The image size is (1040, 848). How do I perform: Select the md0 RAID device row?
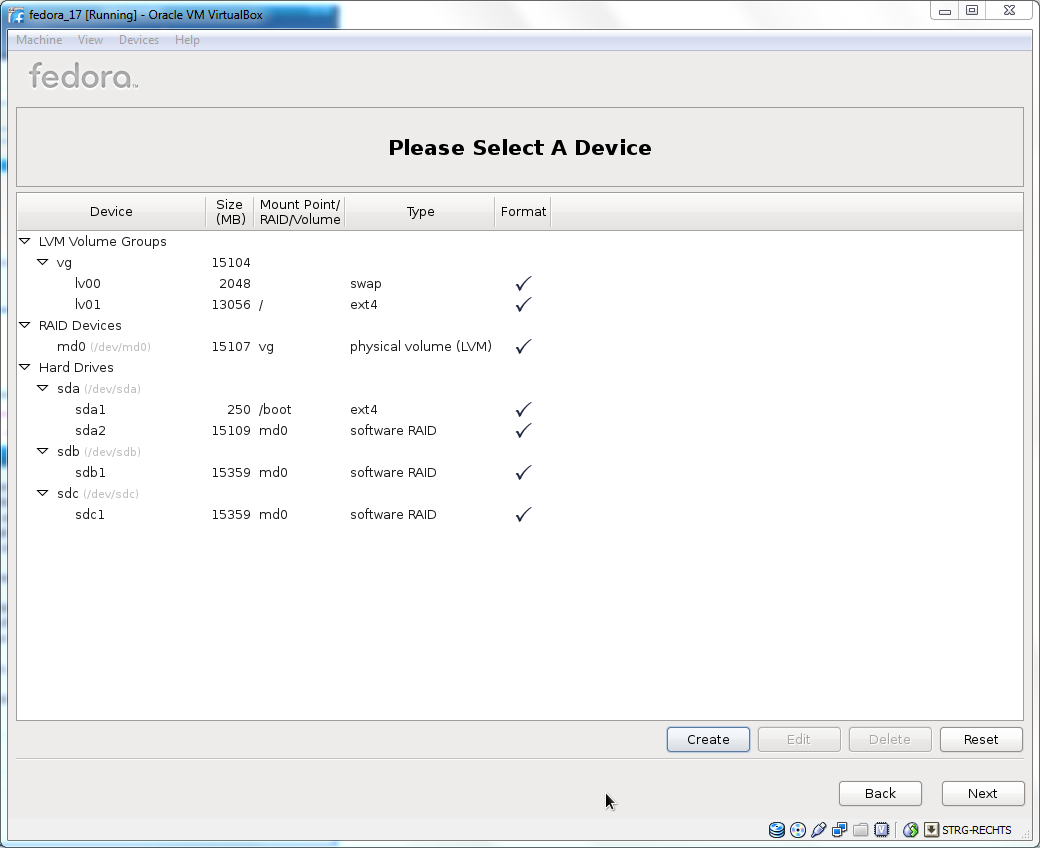click(x=520, y=346)
